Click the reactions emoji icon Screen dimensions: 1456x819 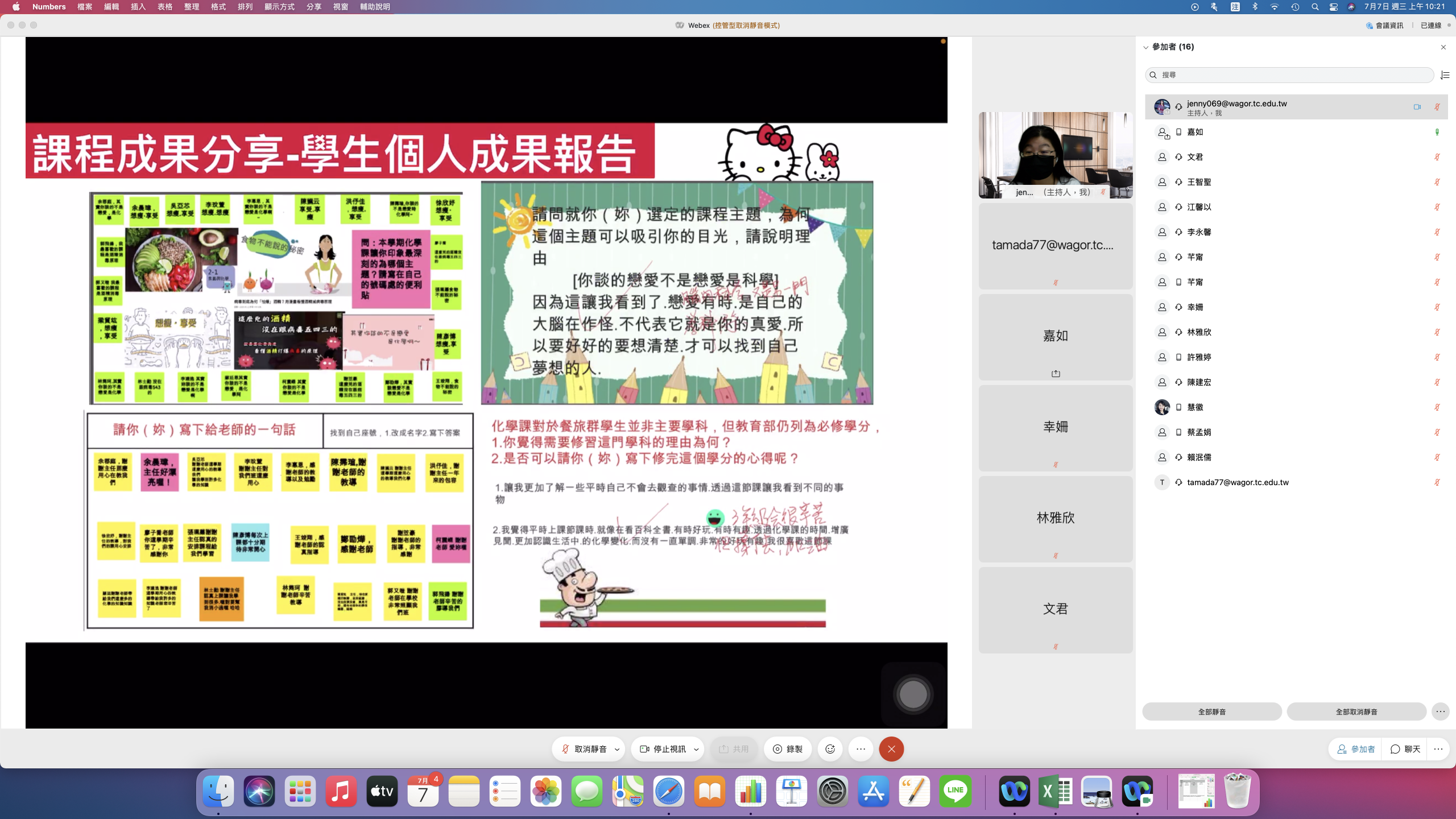pos(830,749)
